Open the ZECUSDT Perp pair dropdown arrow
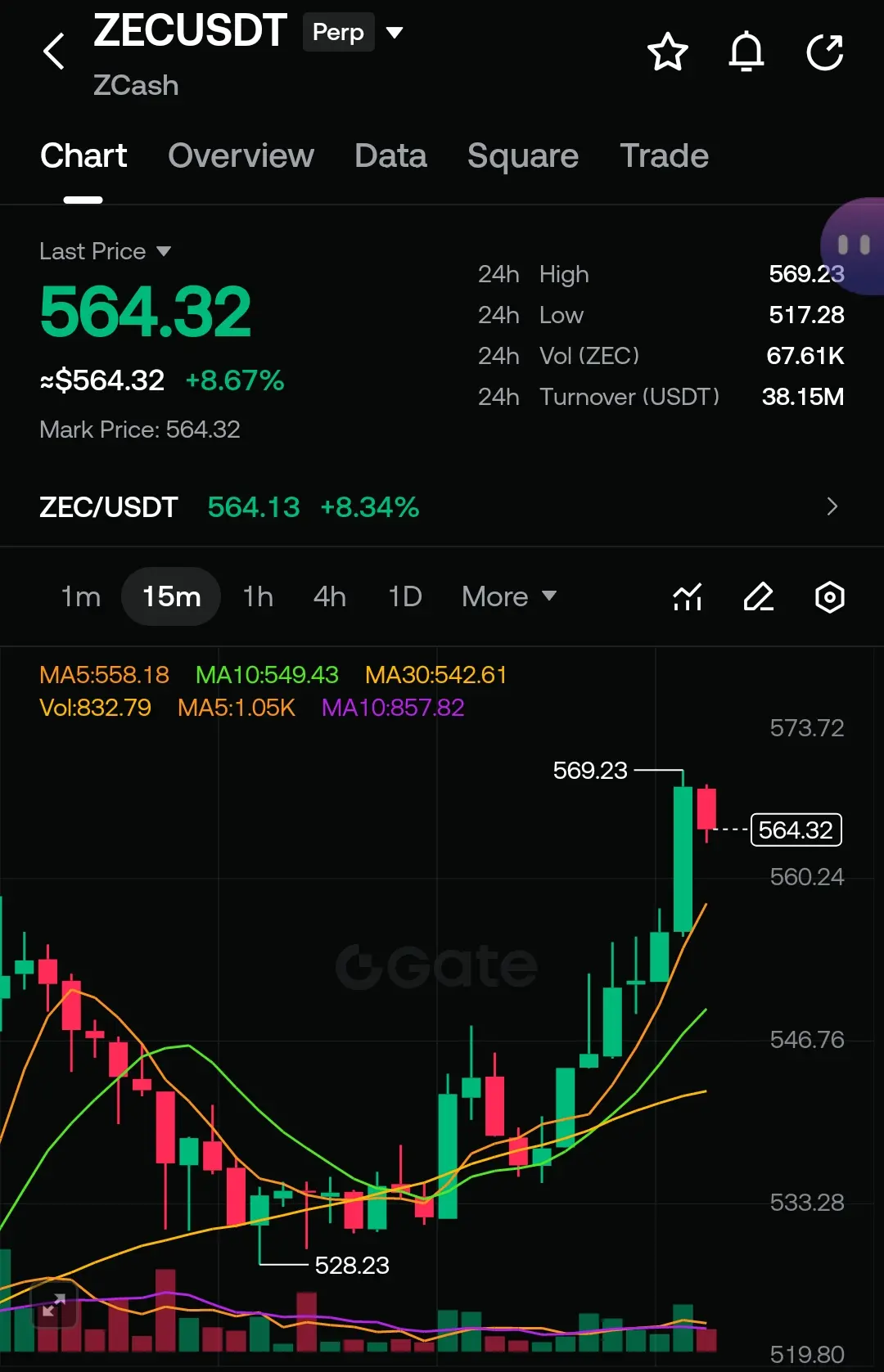Viewport: 884px width, 1372px height. 395,33
